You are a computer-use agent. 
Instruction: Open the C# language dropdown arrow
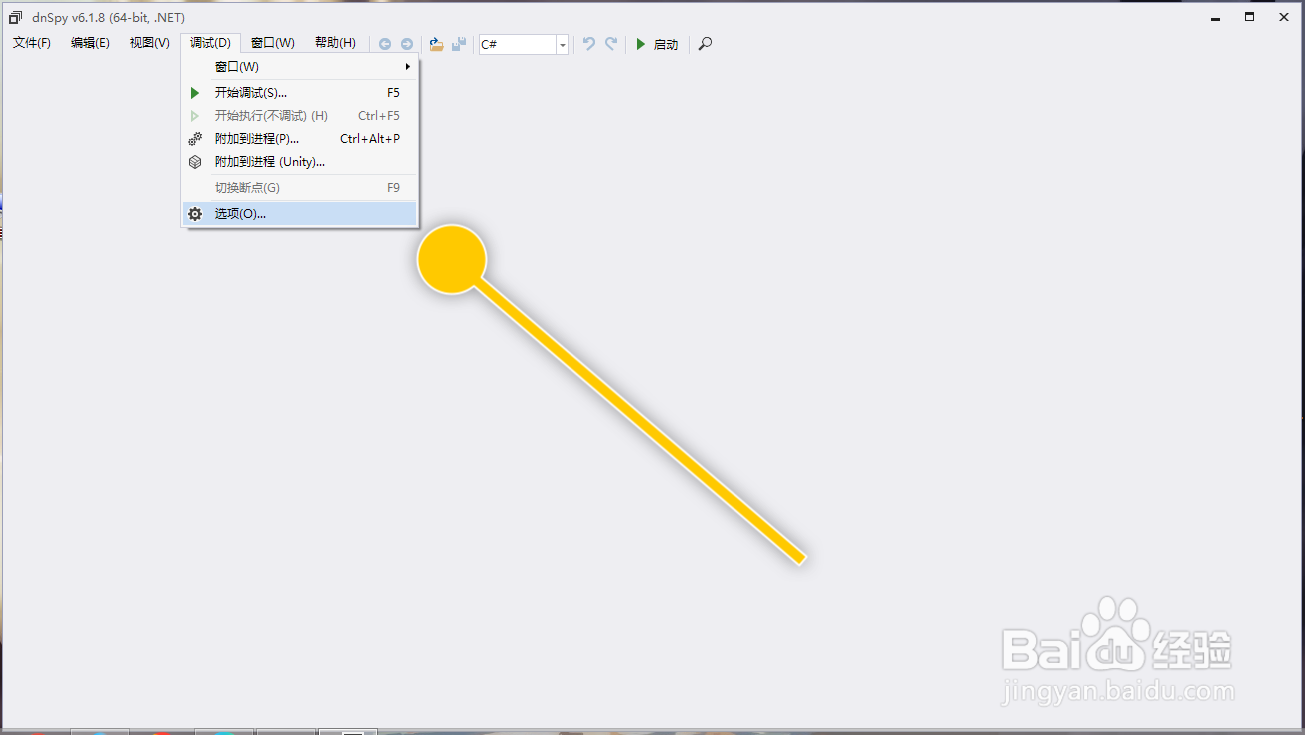click(x=563, y=45)
